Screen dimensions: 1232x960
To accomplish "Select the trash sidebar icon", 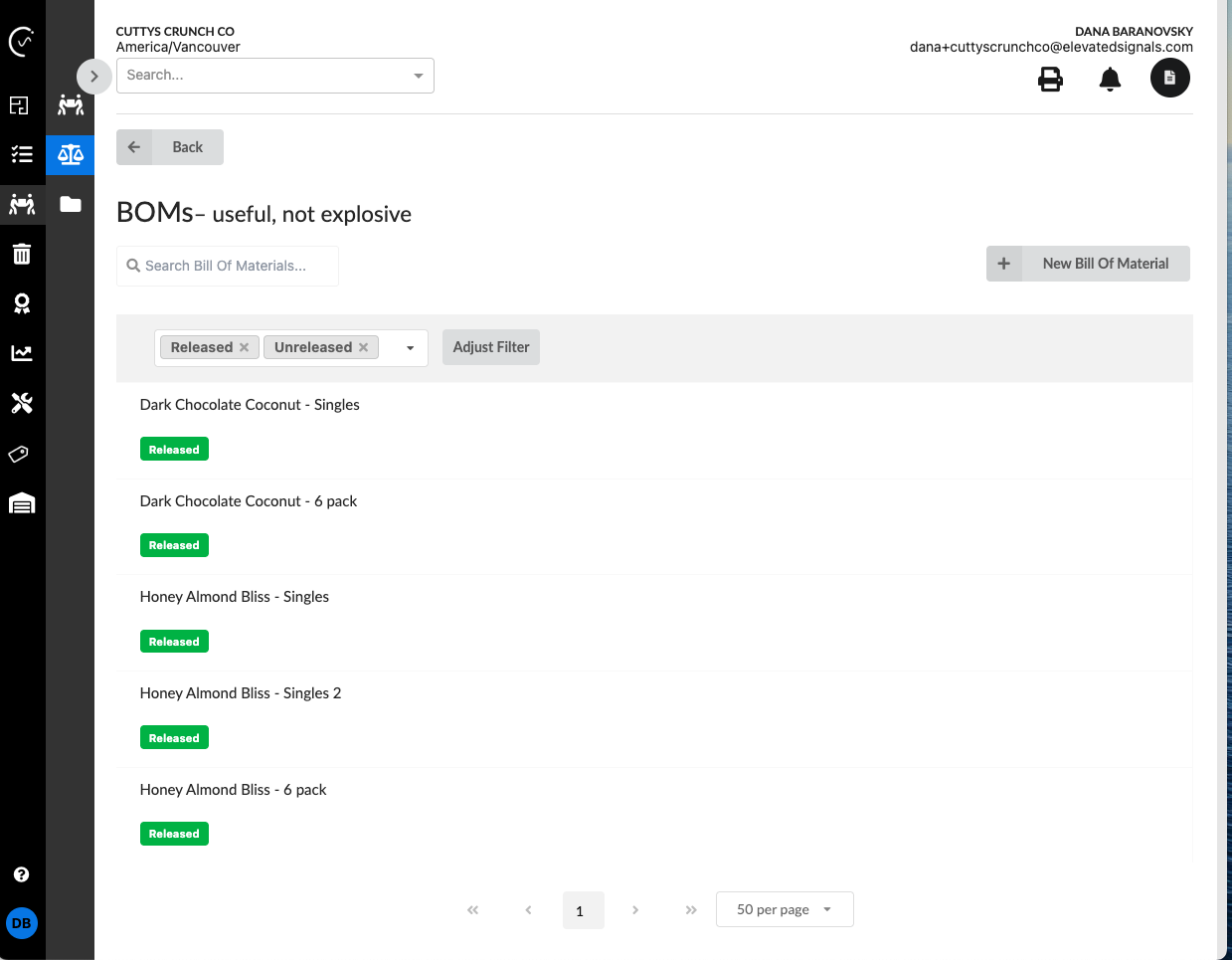I will pos(22,254).
